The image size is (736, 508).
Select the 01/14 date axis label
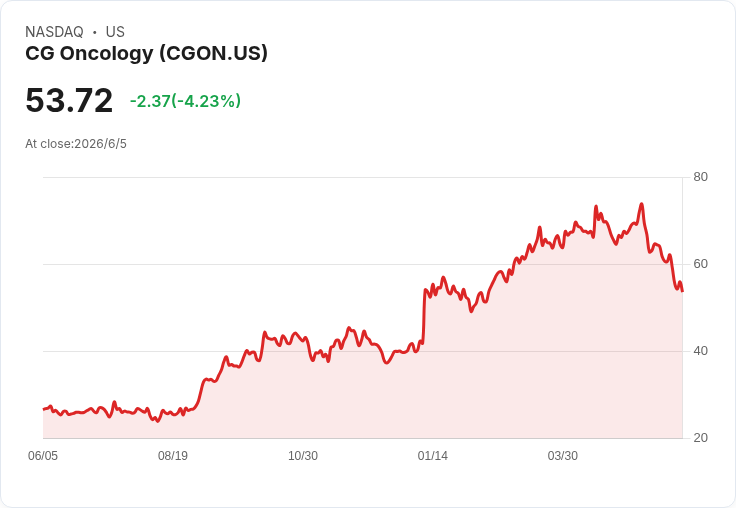pos(433,456)
